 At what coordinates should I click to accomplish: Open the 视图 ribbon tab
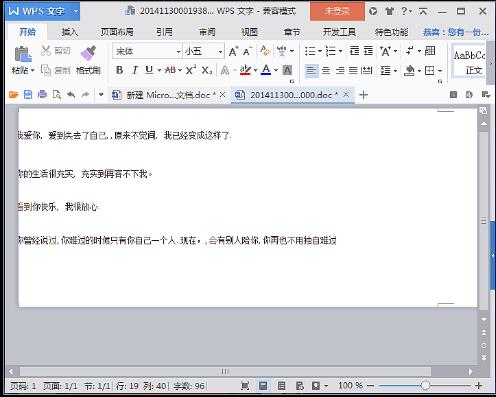[250, 32]
